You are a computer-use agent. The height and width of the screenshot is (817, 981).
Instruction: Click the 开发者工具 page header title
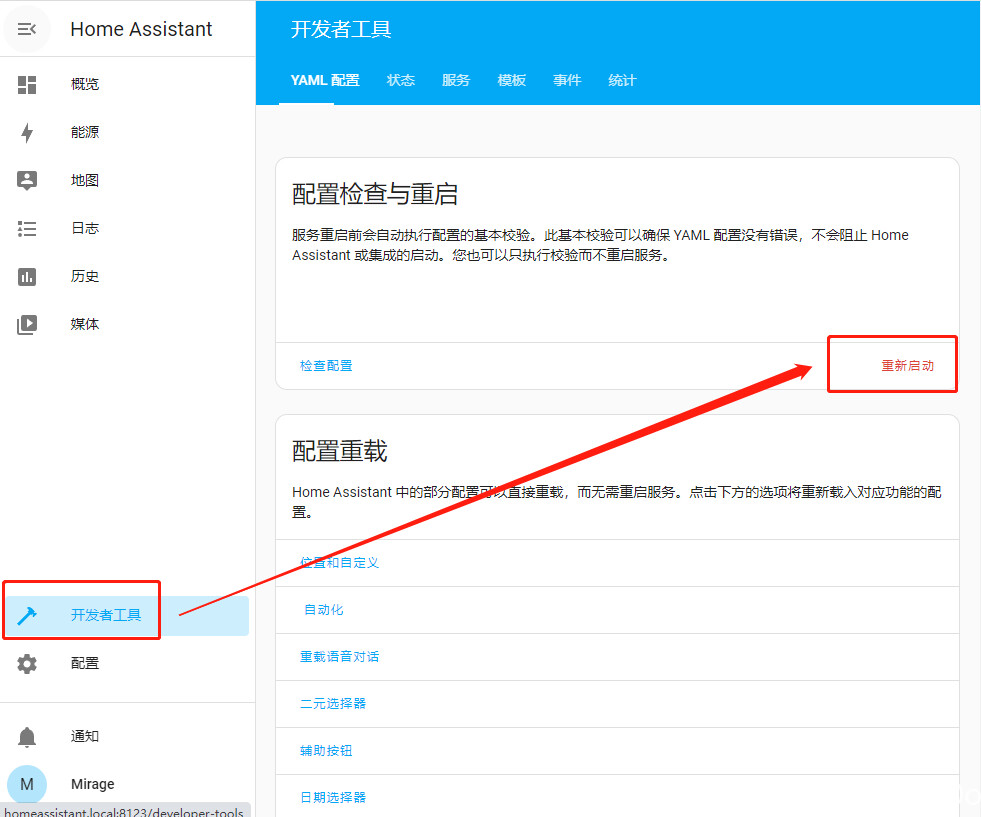(341, 29)
